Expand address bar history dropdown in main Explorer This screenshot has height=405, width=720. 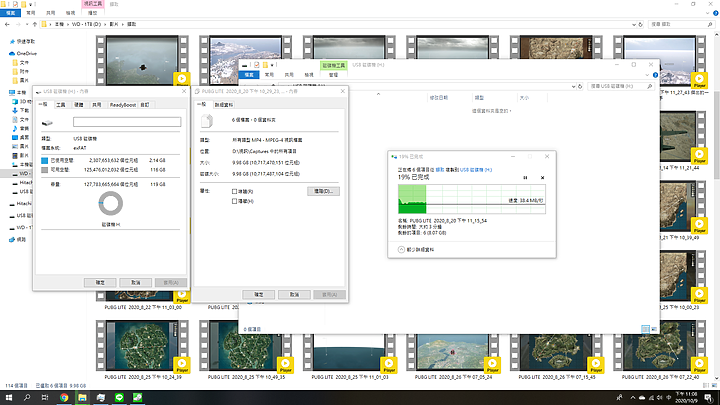(x=634, y=24)
